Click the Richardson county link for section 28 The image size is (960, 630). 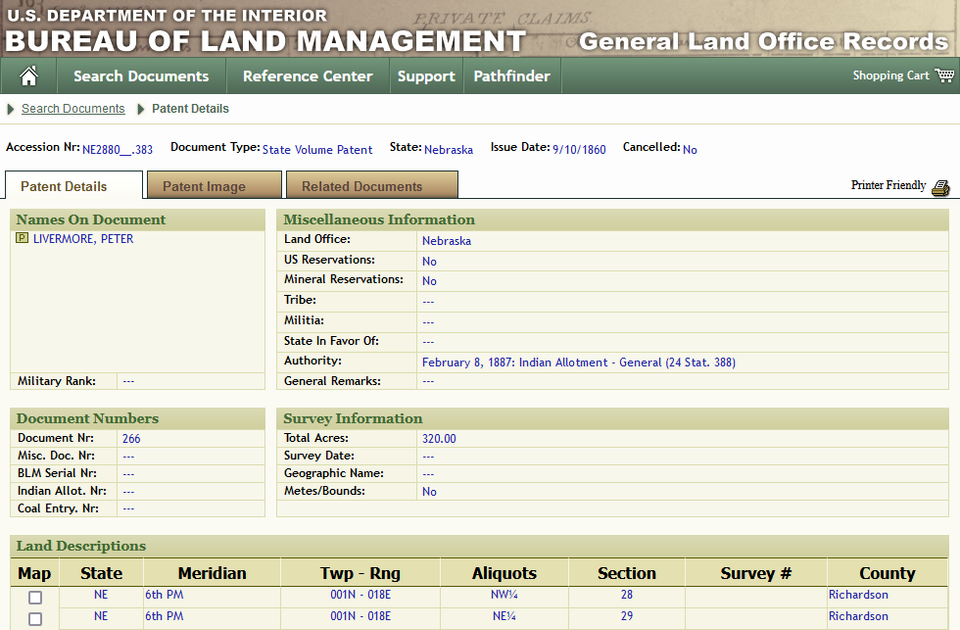[x=858, y=594]
